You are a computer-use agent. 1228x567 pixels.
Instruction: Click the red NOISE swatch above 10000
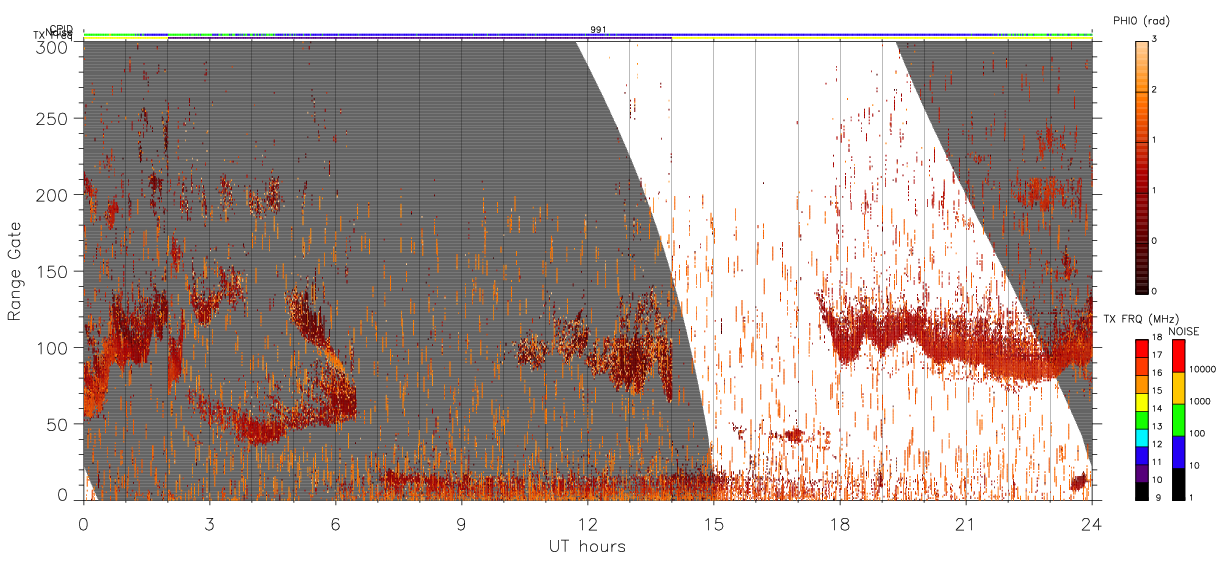[1179, 356]
